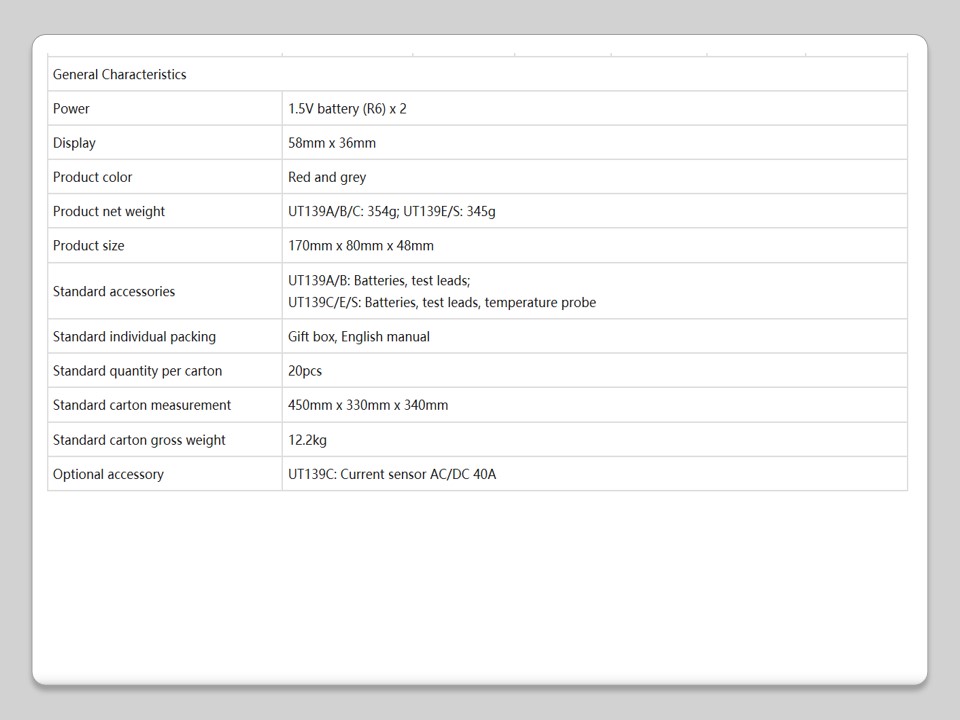This screenshot has height=720, width=960.
Task: Click the UT139C/E/S temperature probe line
Action: click(x=442, y=302)
